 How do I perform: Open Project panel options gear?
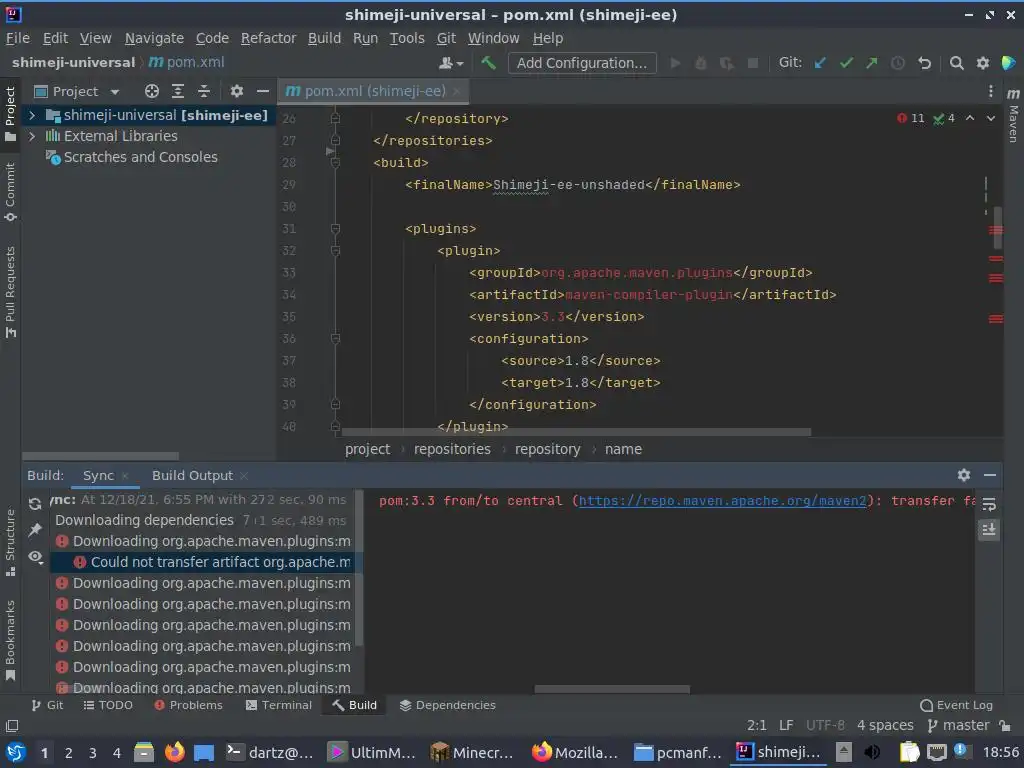[x=236, y=91]
